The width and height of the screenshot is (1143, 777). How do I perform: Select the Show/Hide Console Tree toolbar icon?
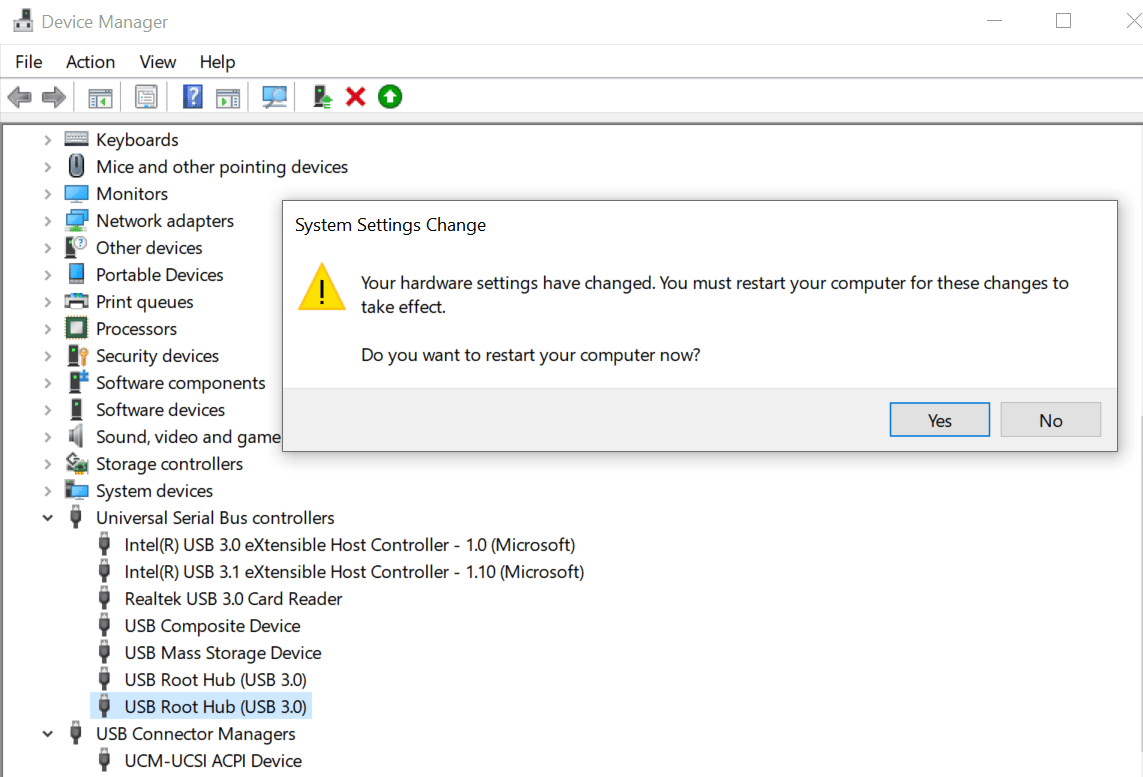(x=99, y=96)
